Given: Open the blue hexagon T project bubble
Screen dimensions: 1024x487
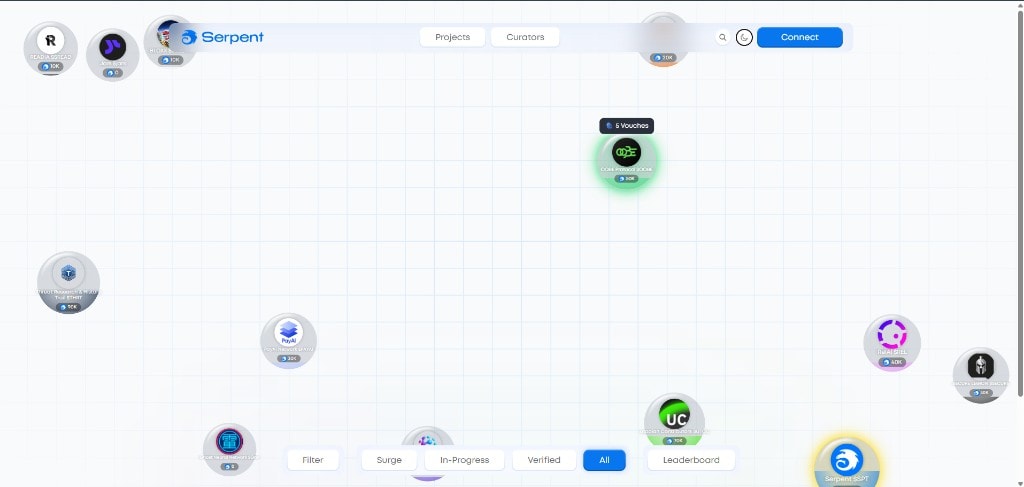Looking at the screenshot, I should point(69,282).
